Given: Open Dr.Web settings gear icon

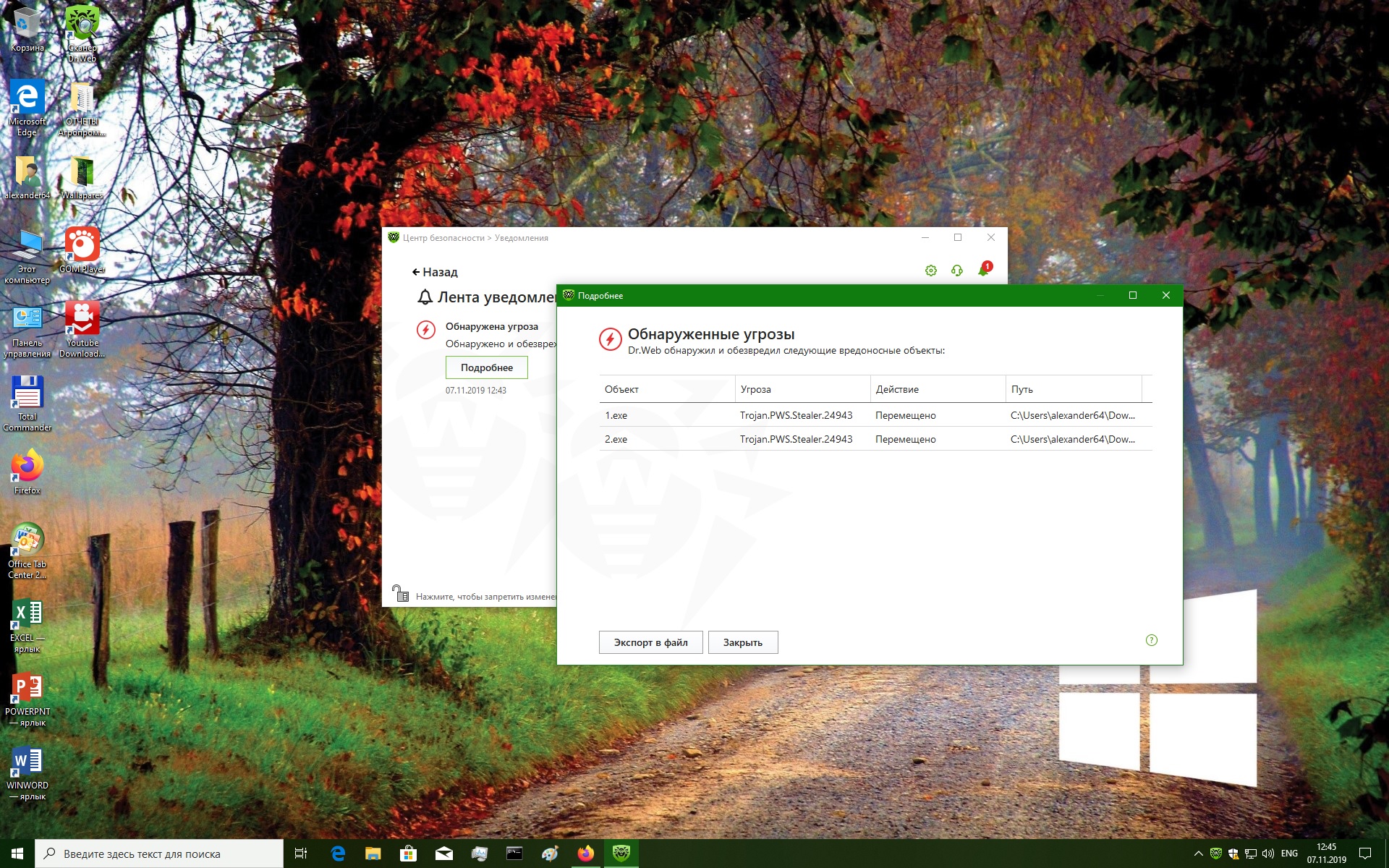Looking at the screenshot, I should pyautogui.click(x=930, y=271).
